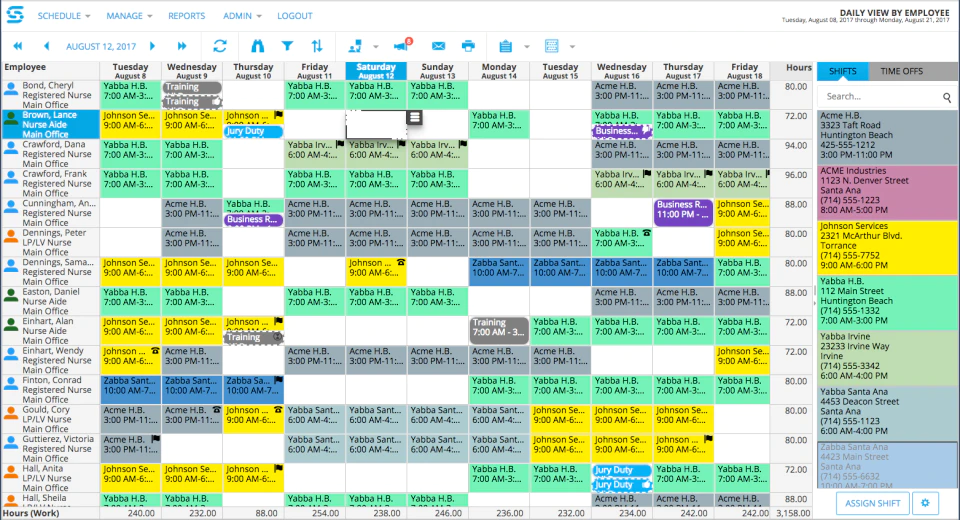Open messages with the envelope icon
The height and width of the screenshot is (520, 960).
click(x=438, y=46)
